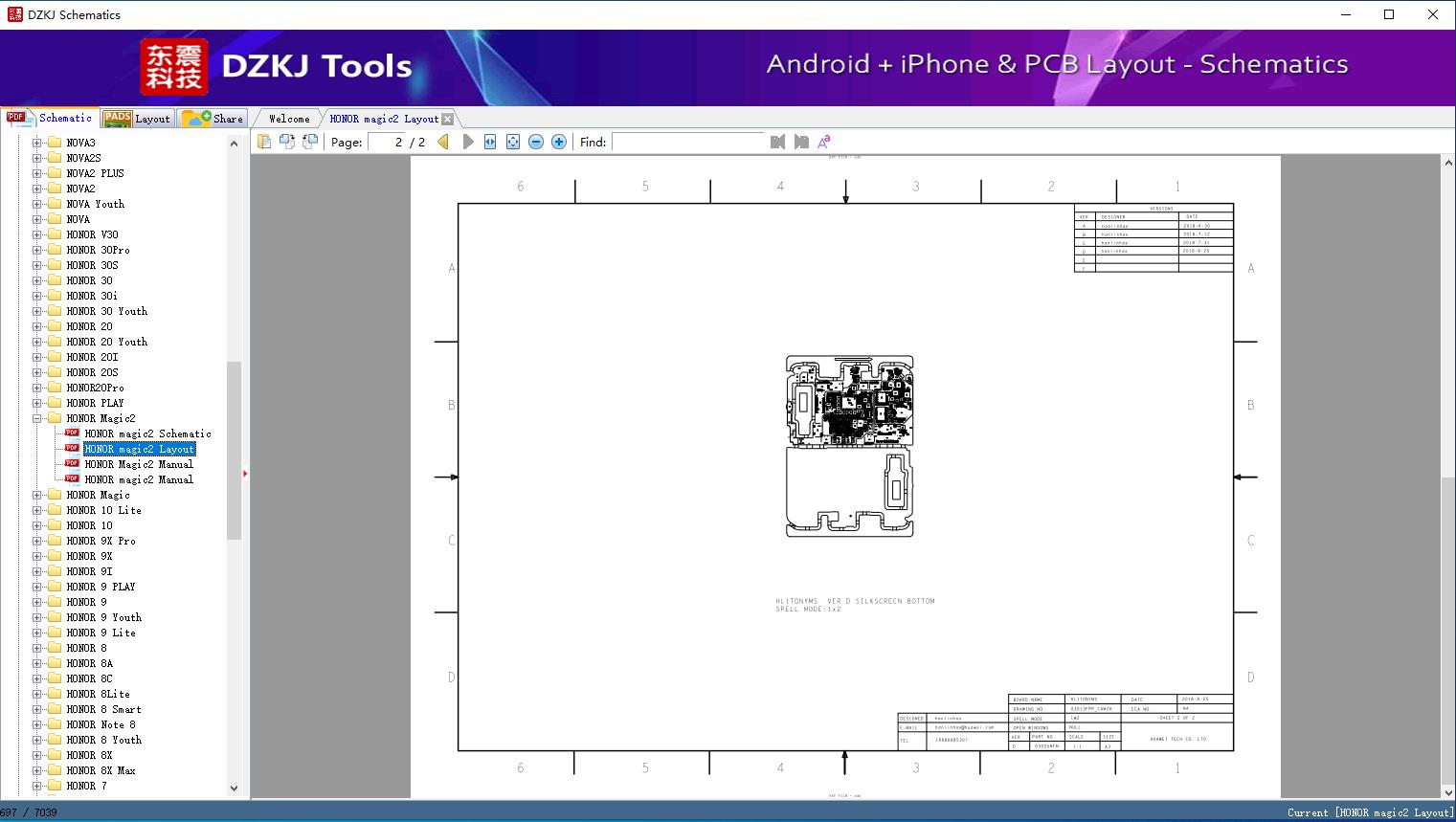Zoom out of the layout
Viewport: 1456px width, 822px height.
click(x=536, y=142)
